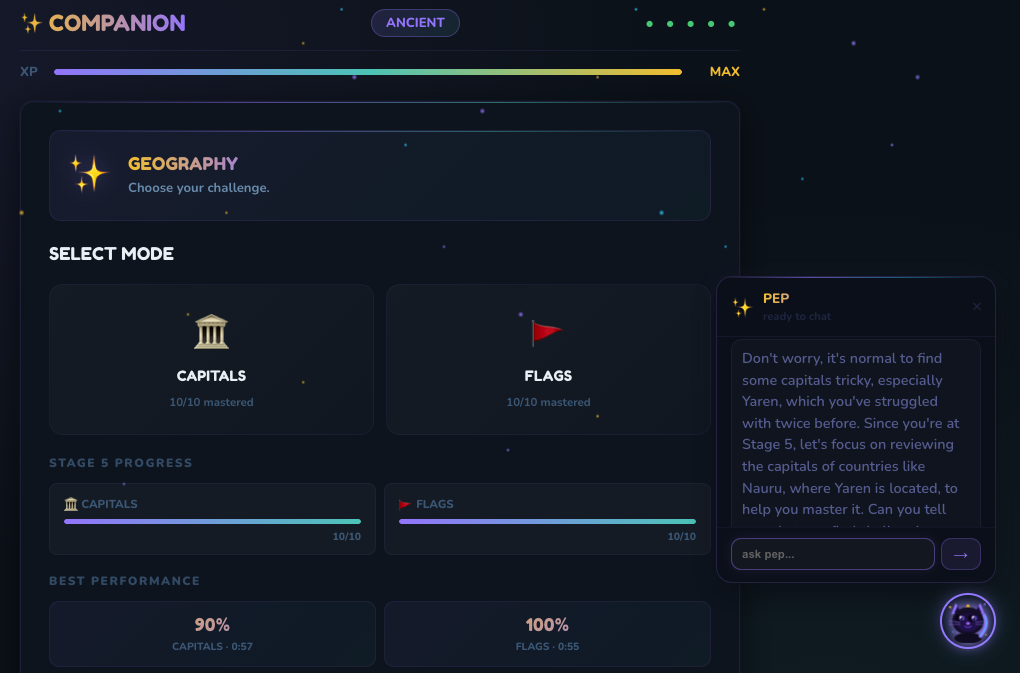This screenshot has height=673, width=1020.
Task: Select the Flags mode card
Action: (548, 360)
